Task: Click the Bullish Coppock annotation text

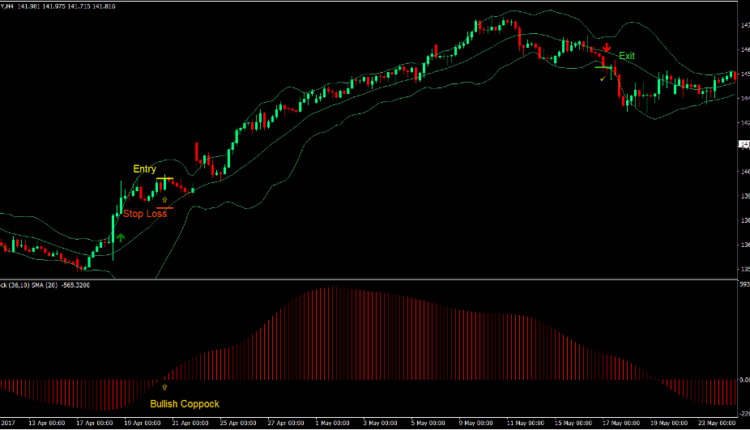Action: [184, 404]
